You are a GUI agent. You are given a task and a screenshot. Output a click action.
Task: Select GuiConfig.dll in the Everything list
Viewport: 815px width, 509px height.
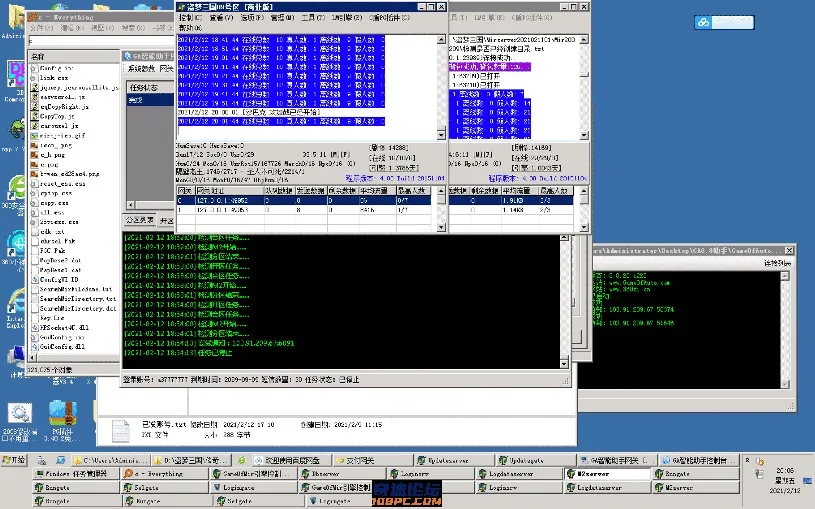[62, 347]
